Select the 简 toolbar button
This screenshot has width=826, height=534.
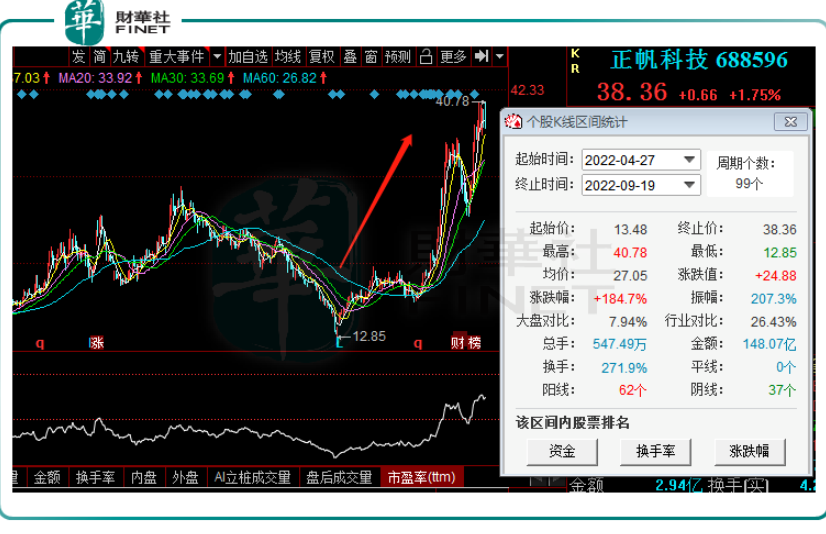(100, 56)
